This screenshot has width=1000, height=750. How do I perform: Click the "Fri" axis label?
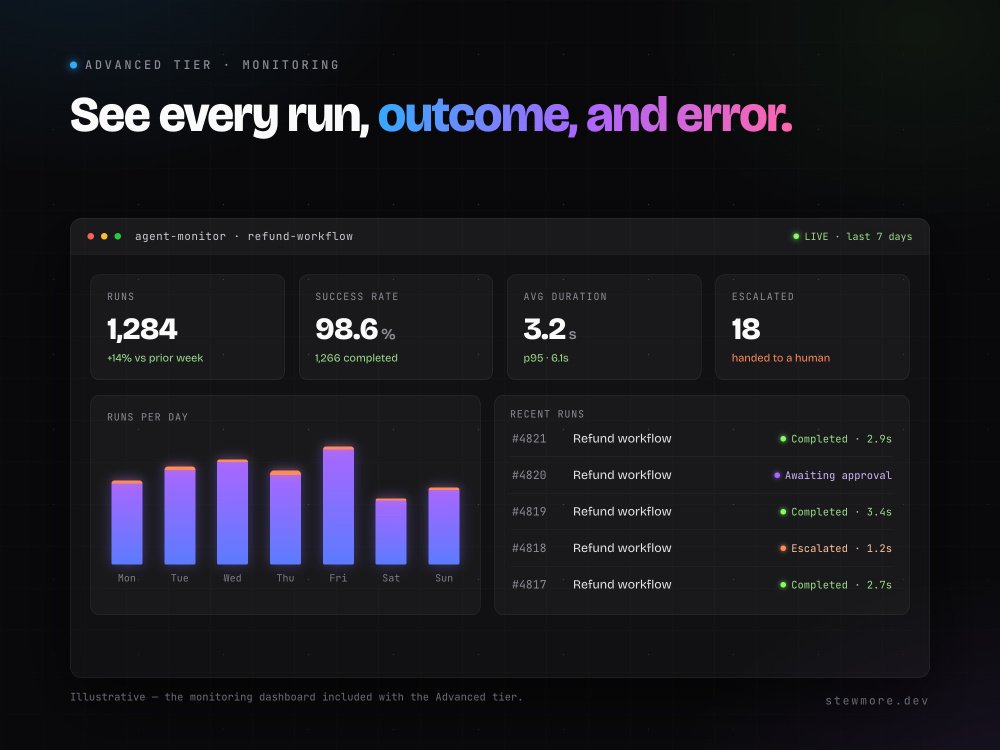pyautogui.click(x=338, y=578)
